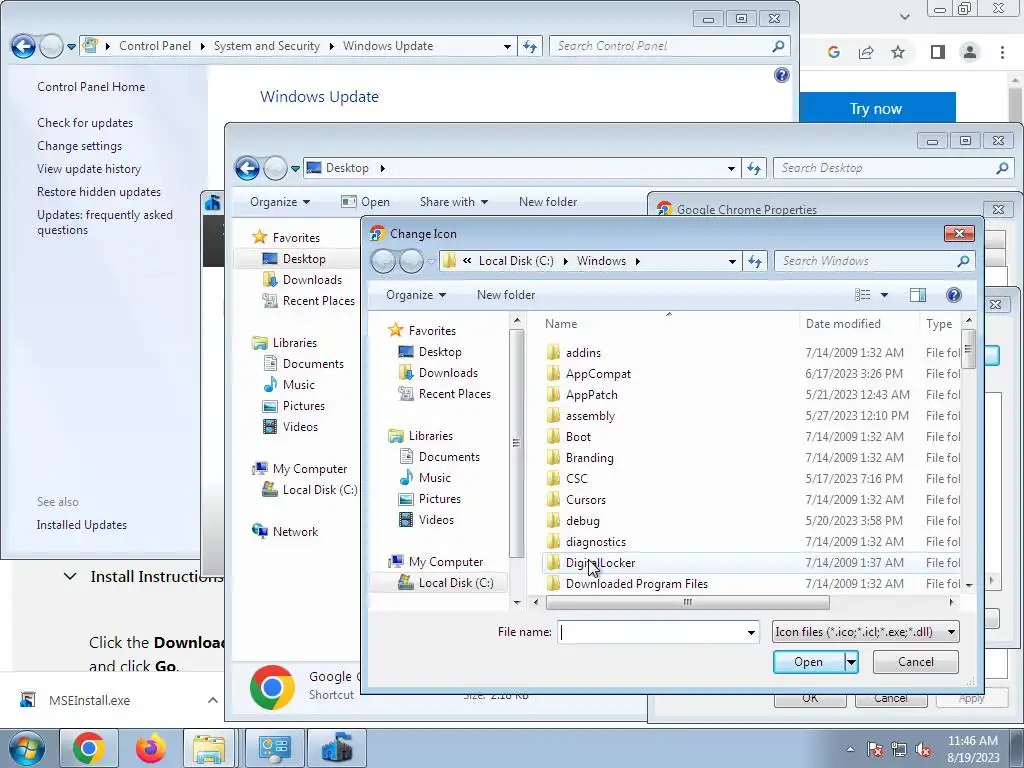Click the File name input field
Screen dimensions: 1024x768
(x=651, y=632)
